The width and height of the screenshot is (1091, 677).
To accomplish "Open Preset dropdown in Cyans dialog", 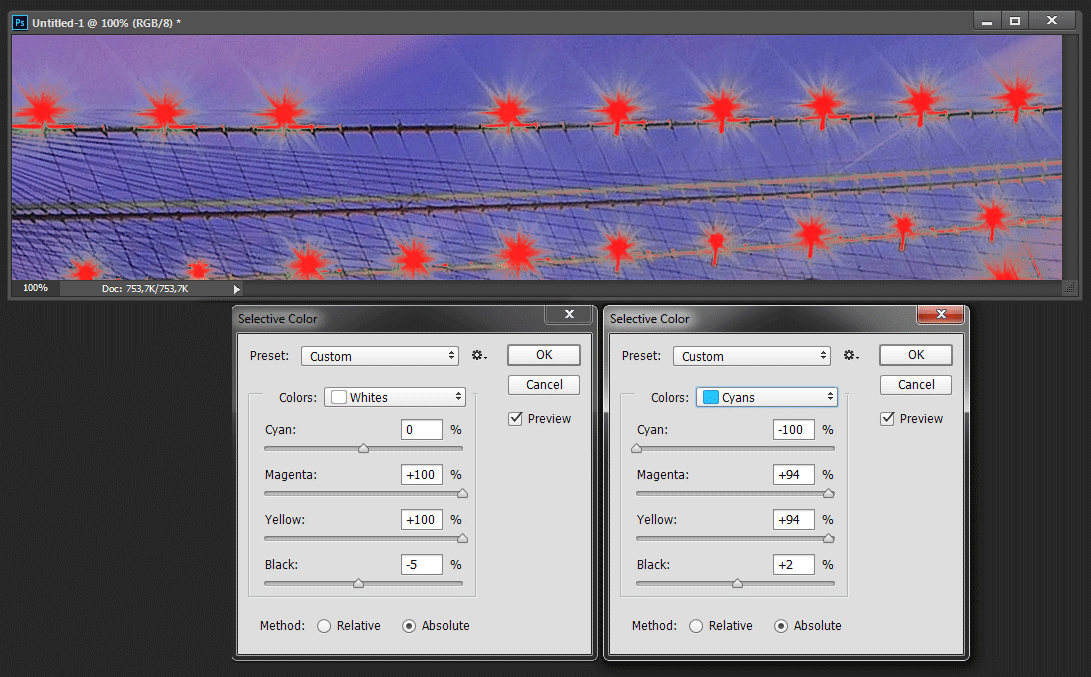I will pos(752,356).
